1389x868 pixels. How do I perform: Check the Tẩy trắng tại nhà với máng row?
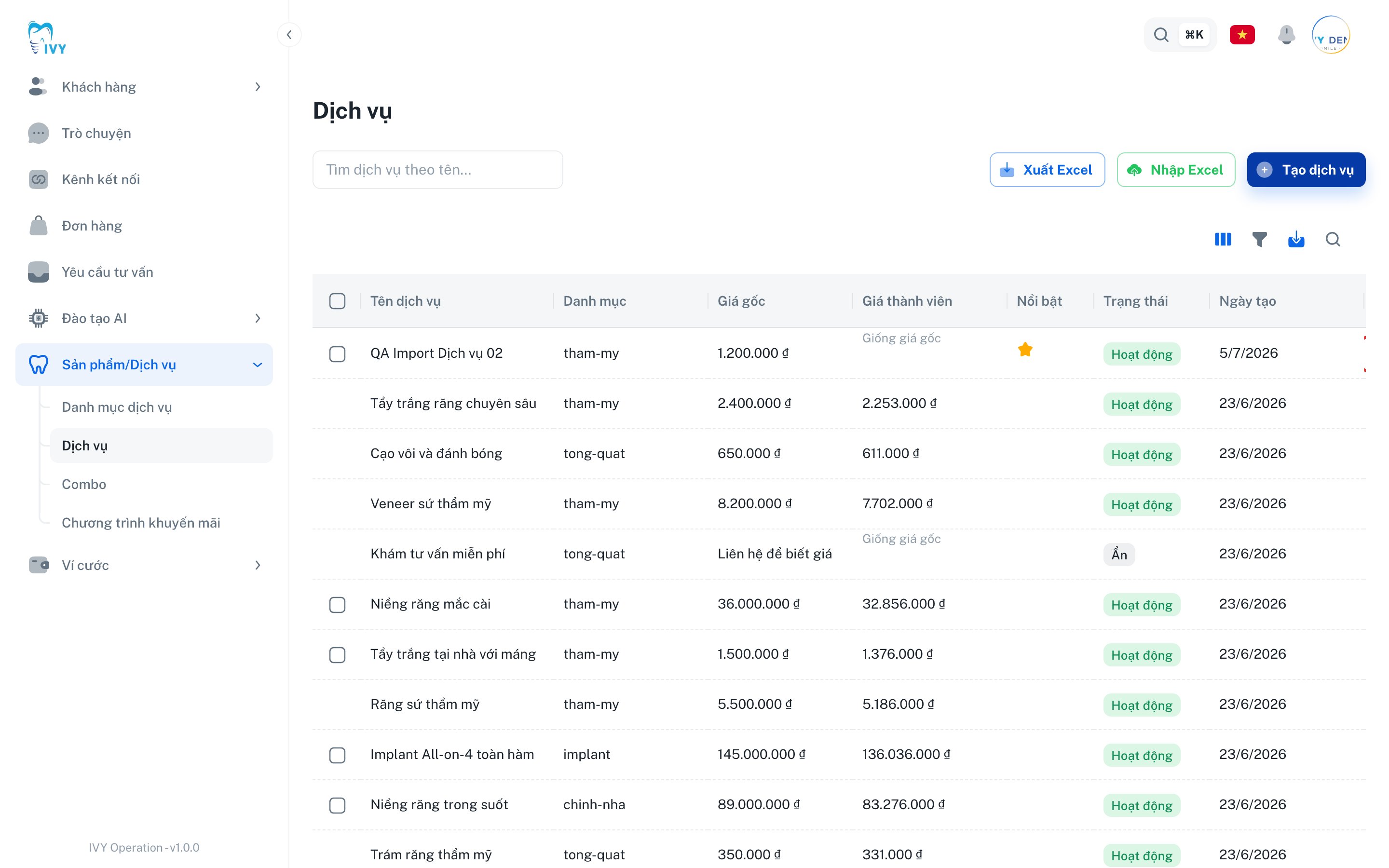coord(338,654)
